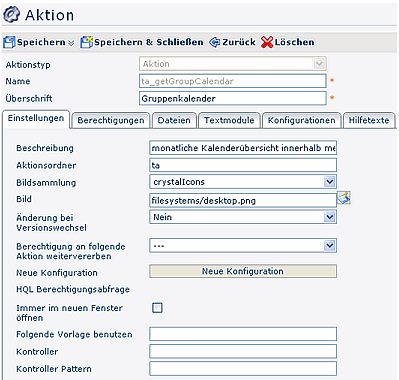Click the HQL Berechtigungsabfrage label
The width and height of the screenshot is (399, 380).
click(73, 289)
